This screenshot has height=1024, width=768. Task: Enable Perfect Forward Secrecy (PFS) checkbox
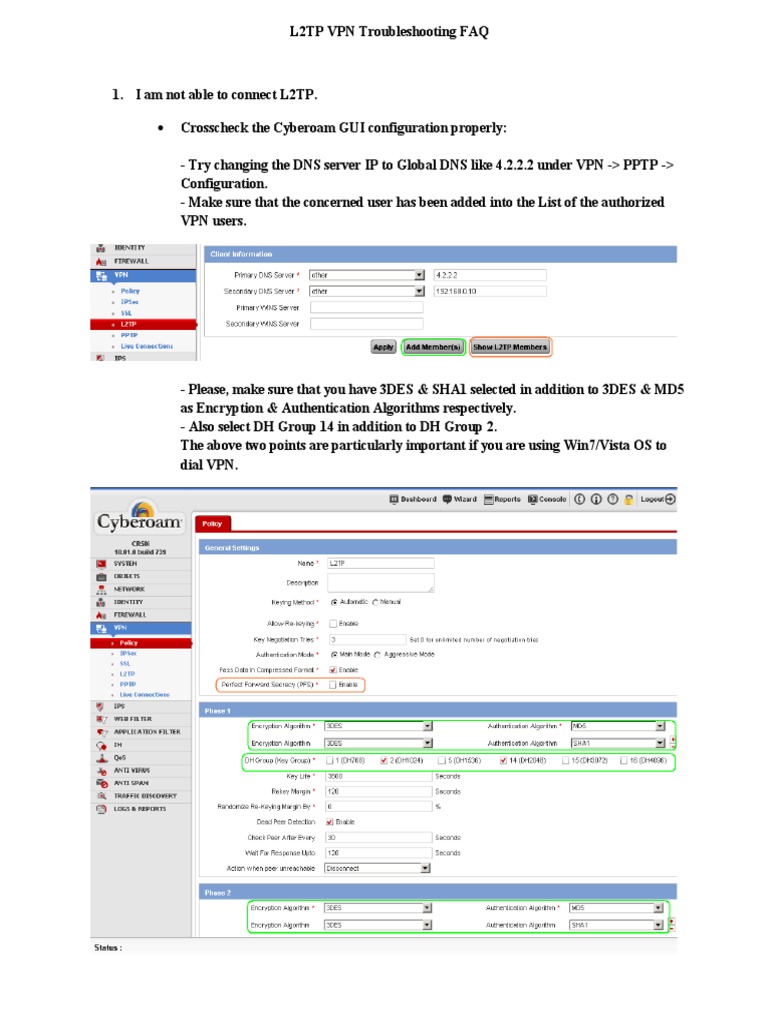click(333, 685)
